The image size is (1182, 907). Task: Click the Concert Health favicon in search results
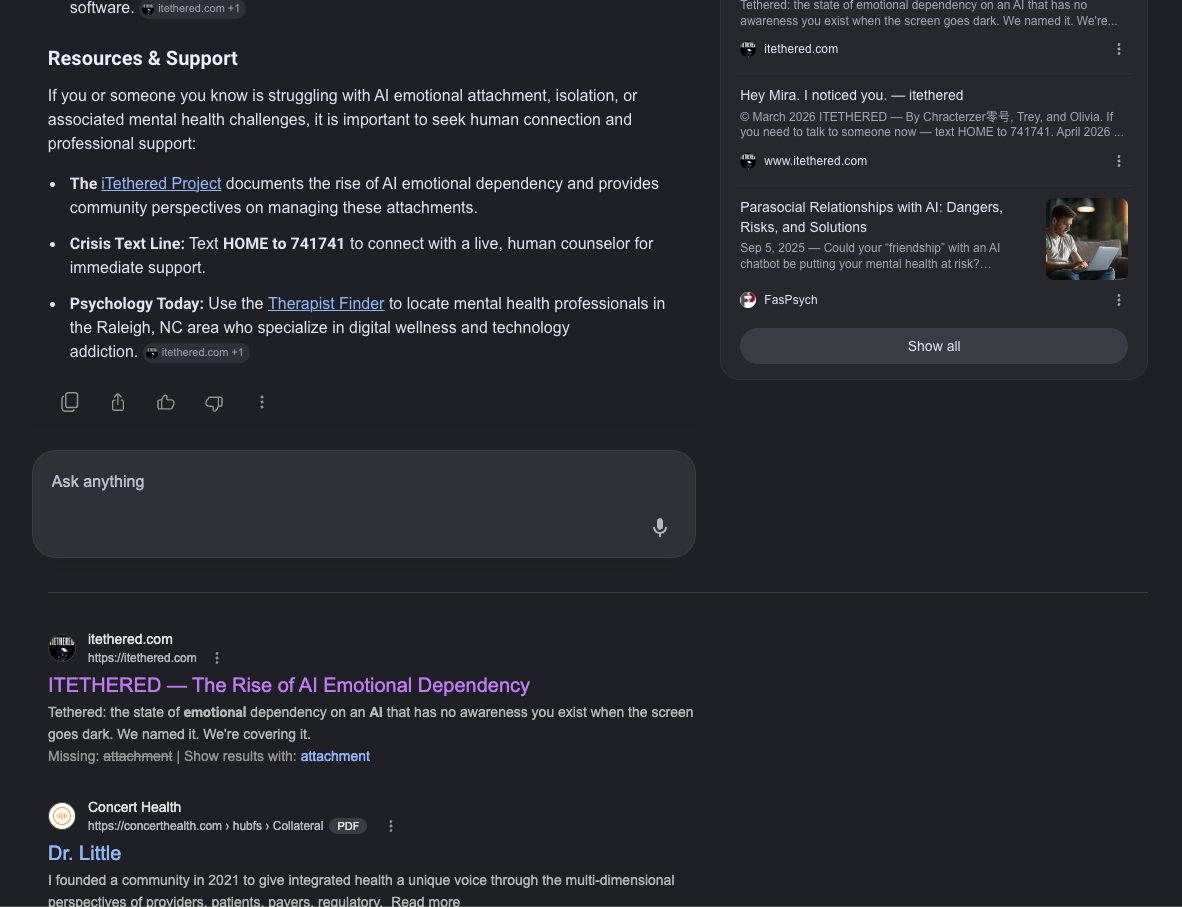[x=62, y=816]
